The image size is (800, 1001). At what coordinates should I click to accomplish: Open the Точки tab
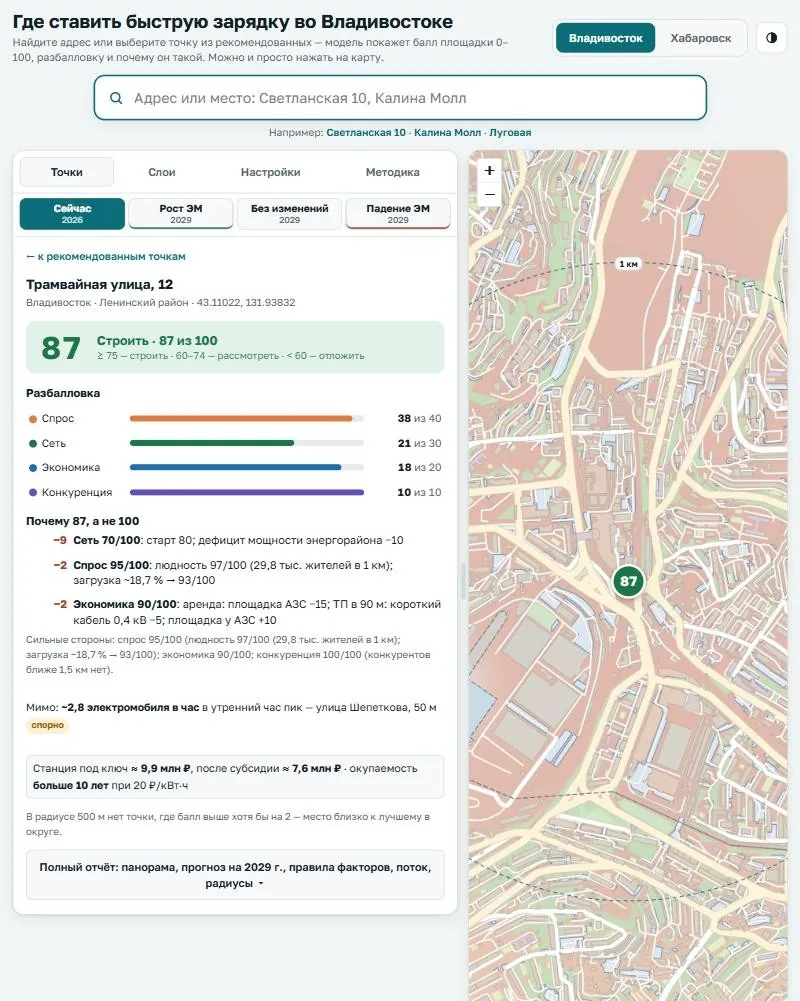click(x=66, y=172)
